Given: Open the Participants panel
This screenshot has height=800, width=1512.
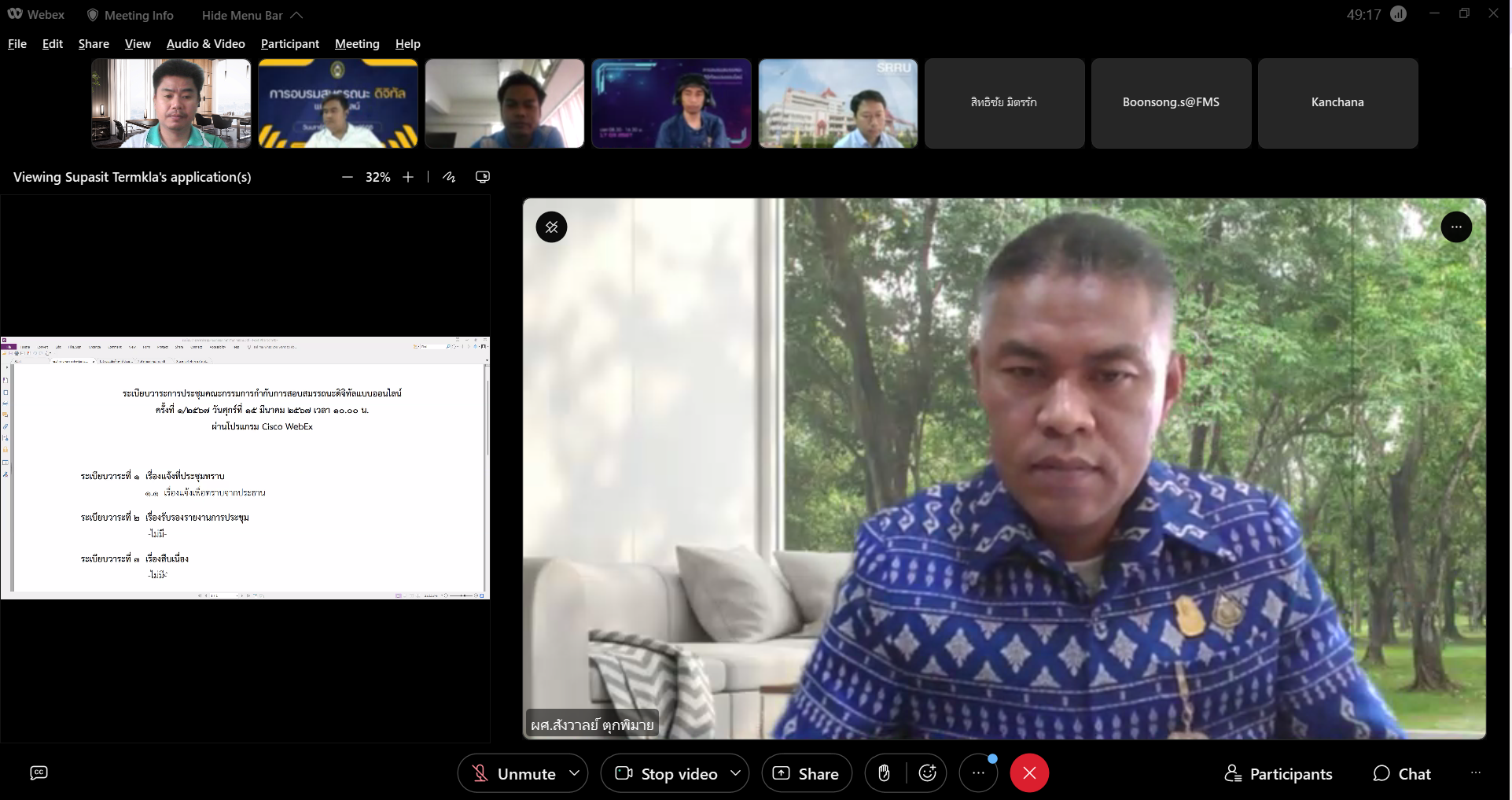Looking at the screenshot, I should point(1278,774).
